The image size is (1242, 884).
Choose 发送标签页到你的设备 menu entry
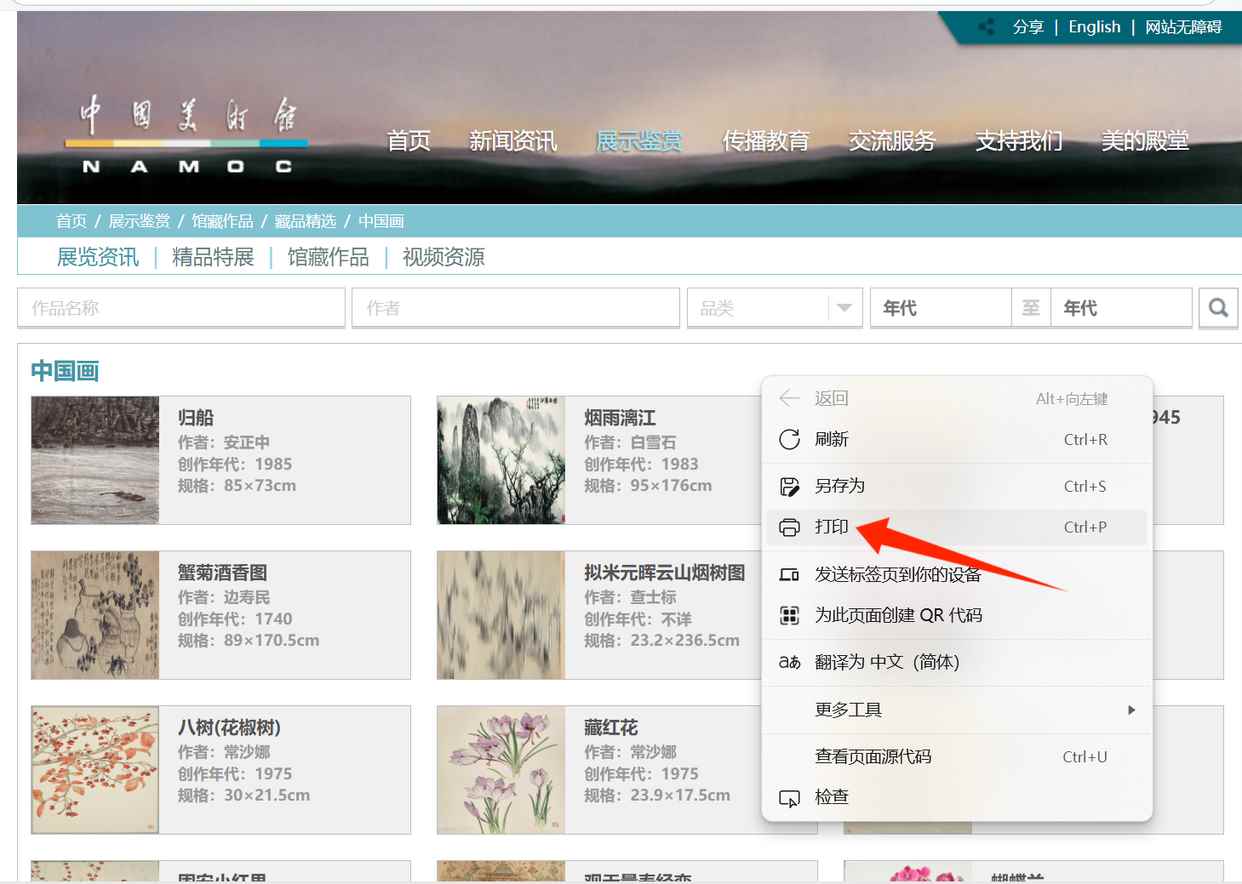897,574
